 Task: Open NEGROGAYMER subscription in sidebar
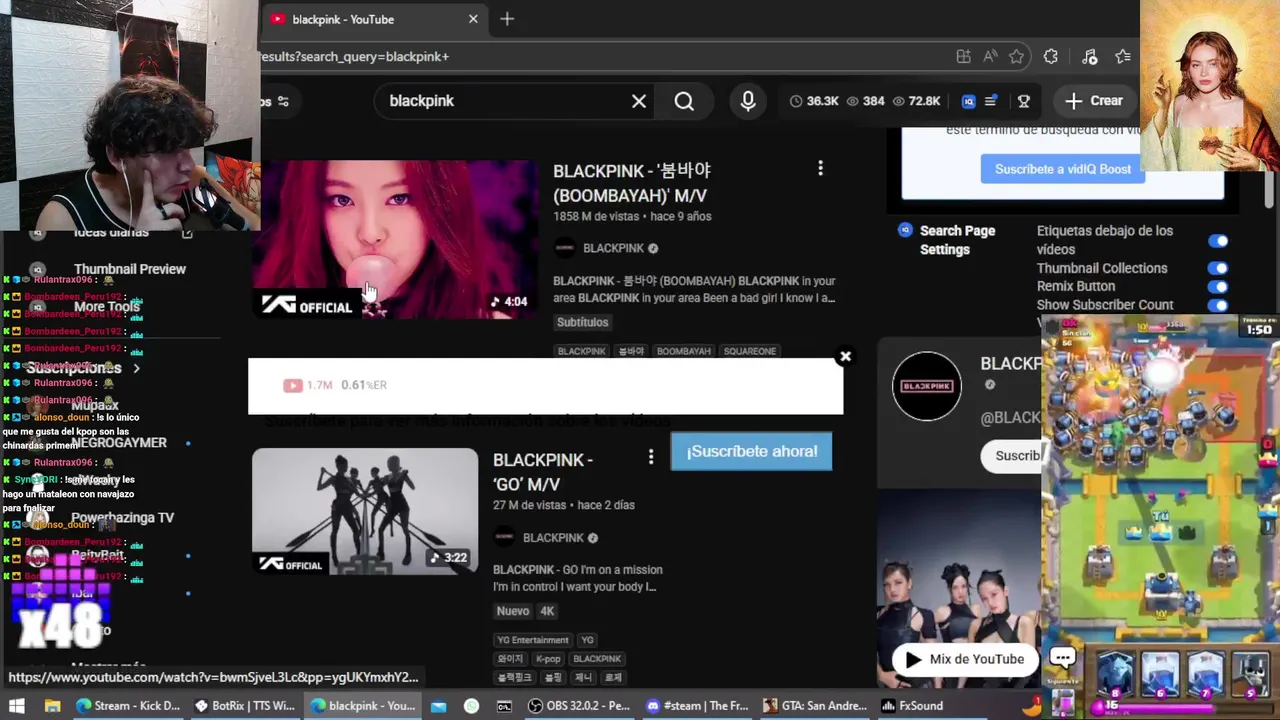click(x=119, y=443)
